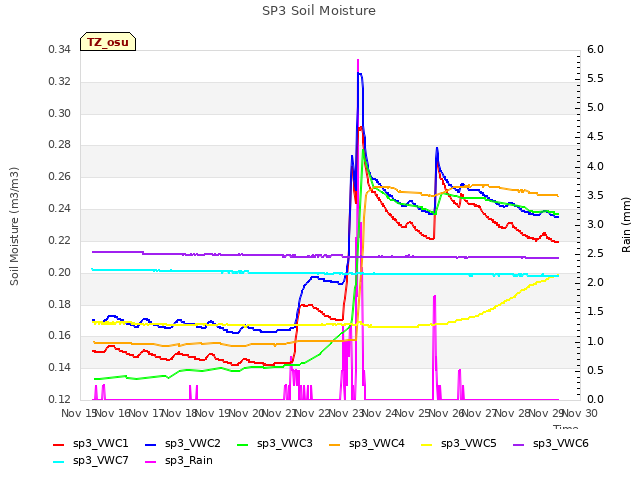Select sp3_VWC7 legend entry
Viewport: 640px width, 480px height.
click(x=91, y=461)
